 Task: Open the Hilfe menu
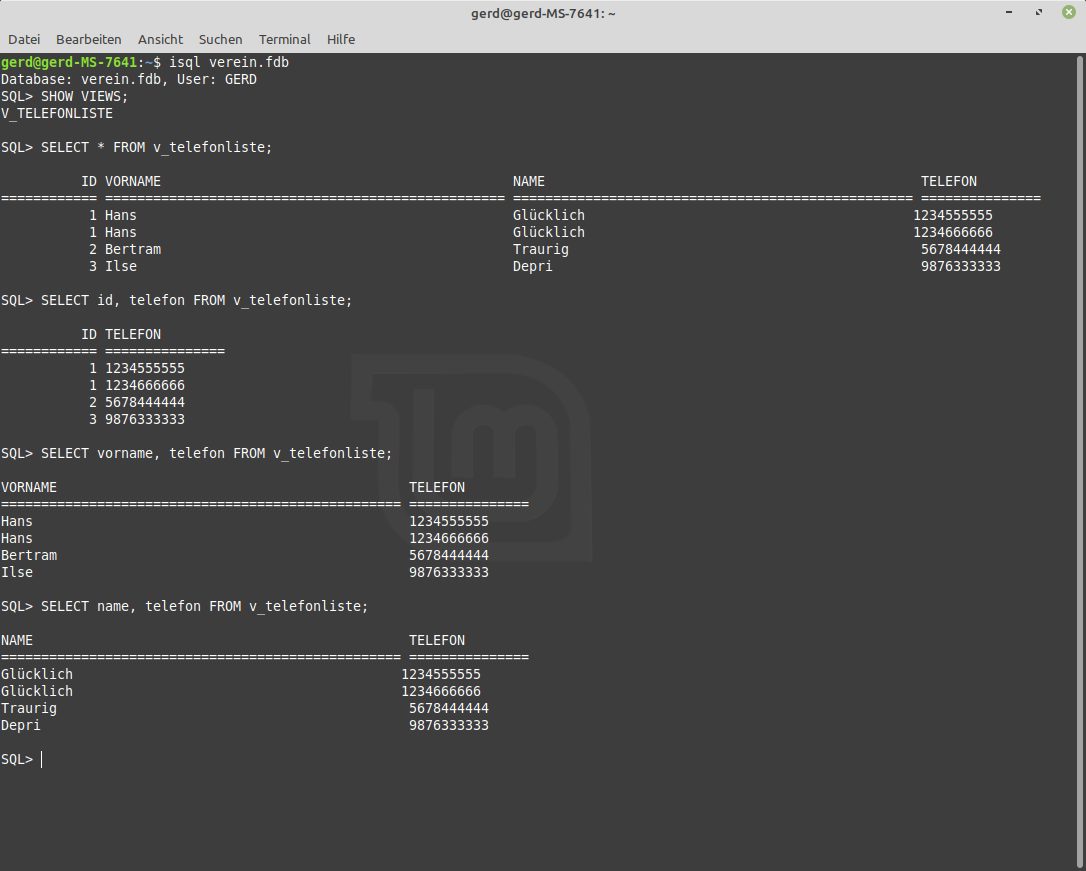tap(341, 39)
